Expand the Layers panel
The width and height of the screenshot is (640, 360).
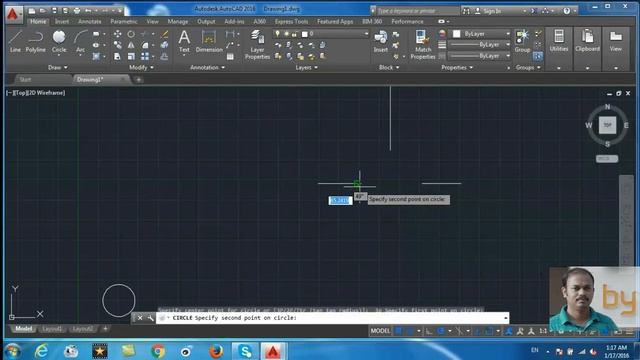point(307,67)
